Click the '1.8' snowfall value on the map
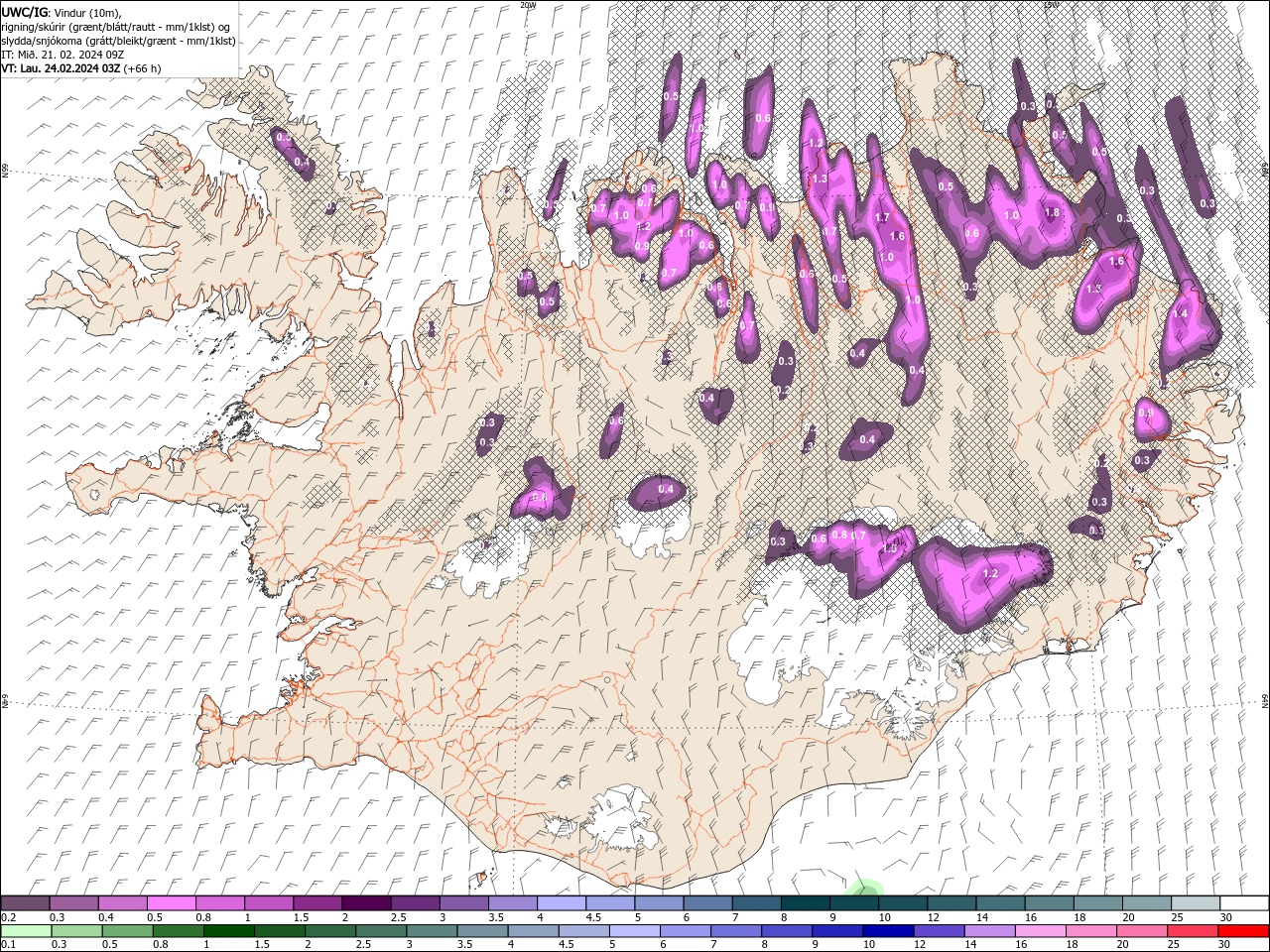 click(x=1053, y=212)
